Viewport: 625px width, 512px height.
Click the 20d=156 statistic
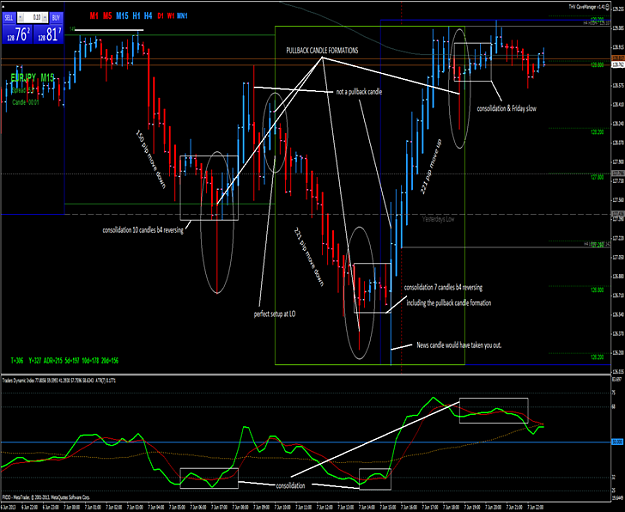point(110,361)
